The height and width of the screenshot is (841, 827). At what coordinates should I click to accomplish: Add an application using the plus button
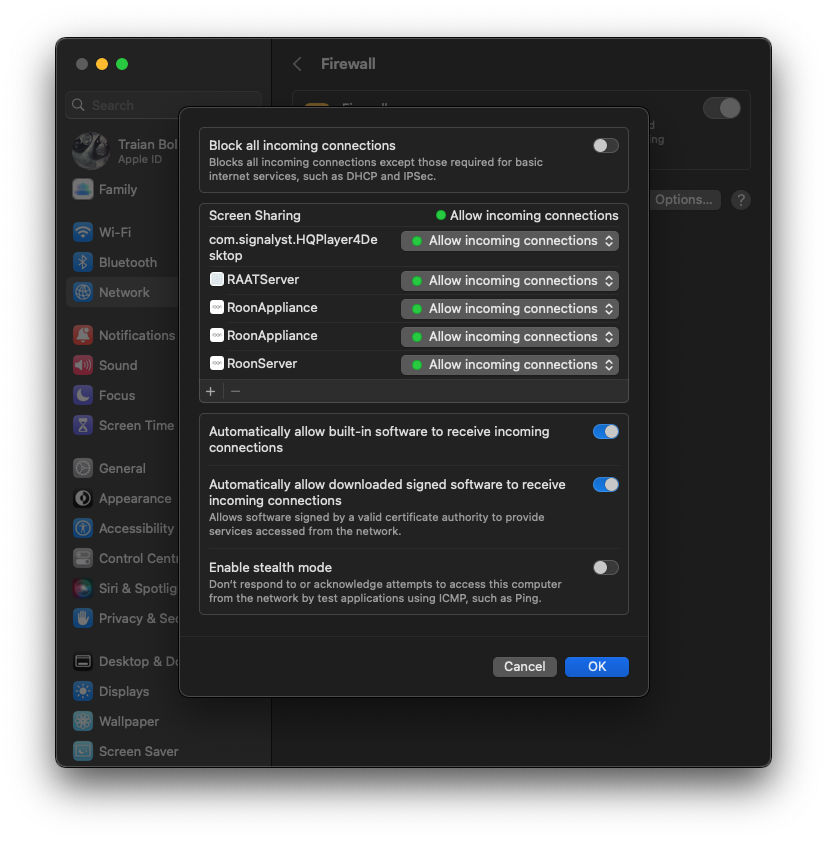coord(211,391)
